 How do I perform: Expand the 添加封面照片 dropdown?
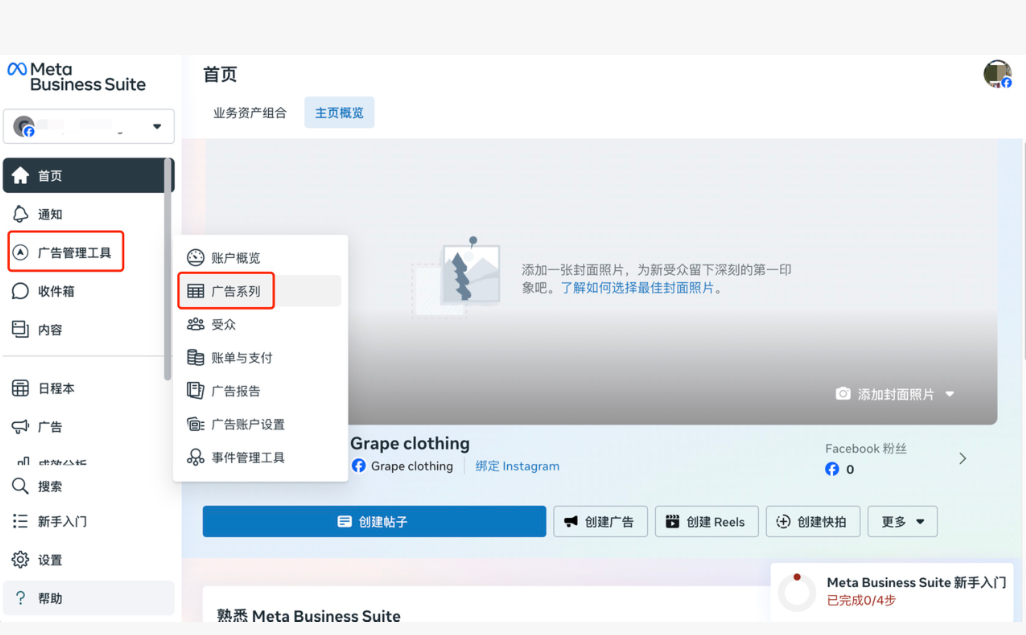950,394
